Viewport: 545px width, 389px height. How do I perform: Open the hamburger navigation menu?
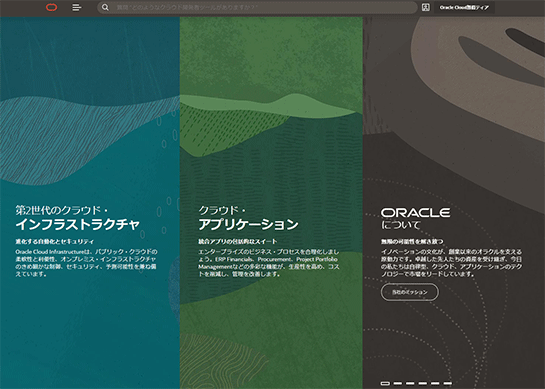coord(77,7)
